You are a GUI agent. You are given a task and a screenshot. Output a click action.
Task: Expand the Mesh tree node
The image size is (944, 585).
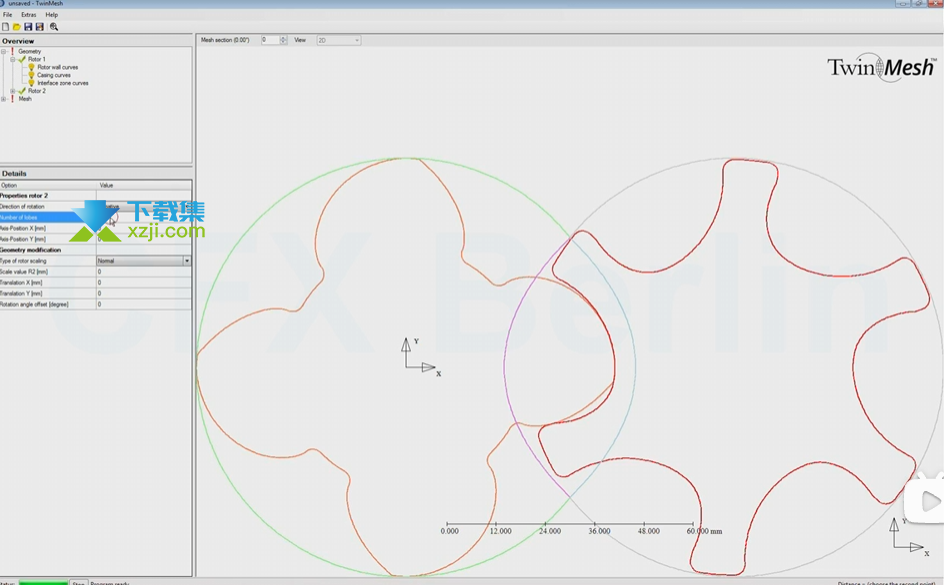coord(4,99)
